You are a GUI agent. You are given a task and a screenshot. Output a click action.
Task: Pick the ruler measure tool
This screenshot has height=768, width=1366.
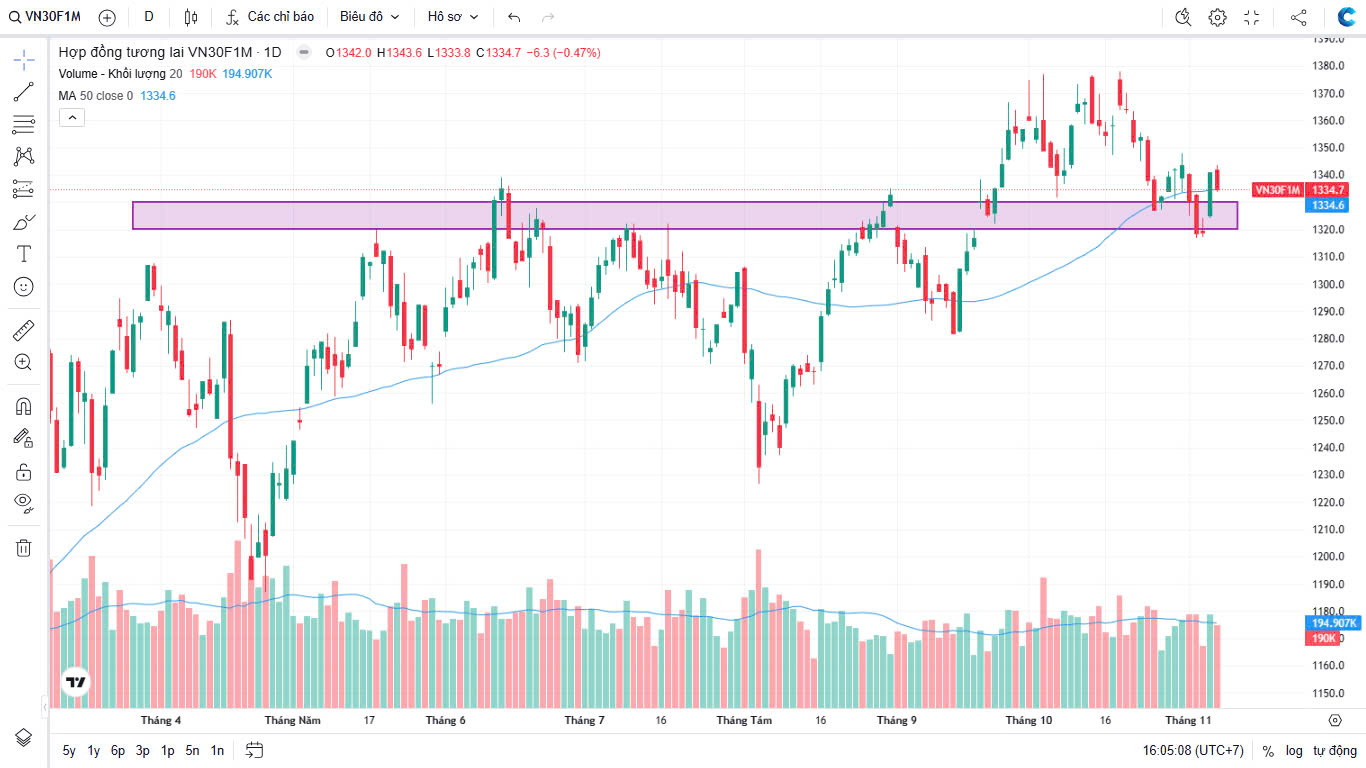tap(24, 329)
